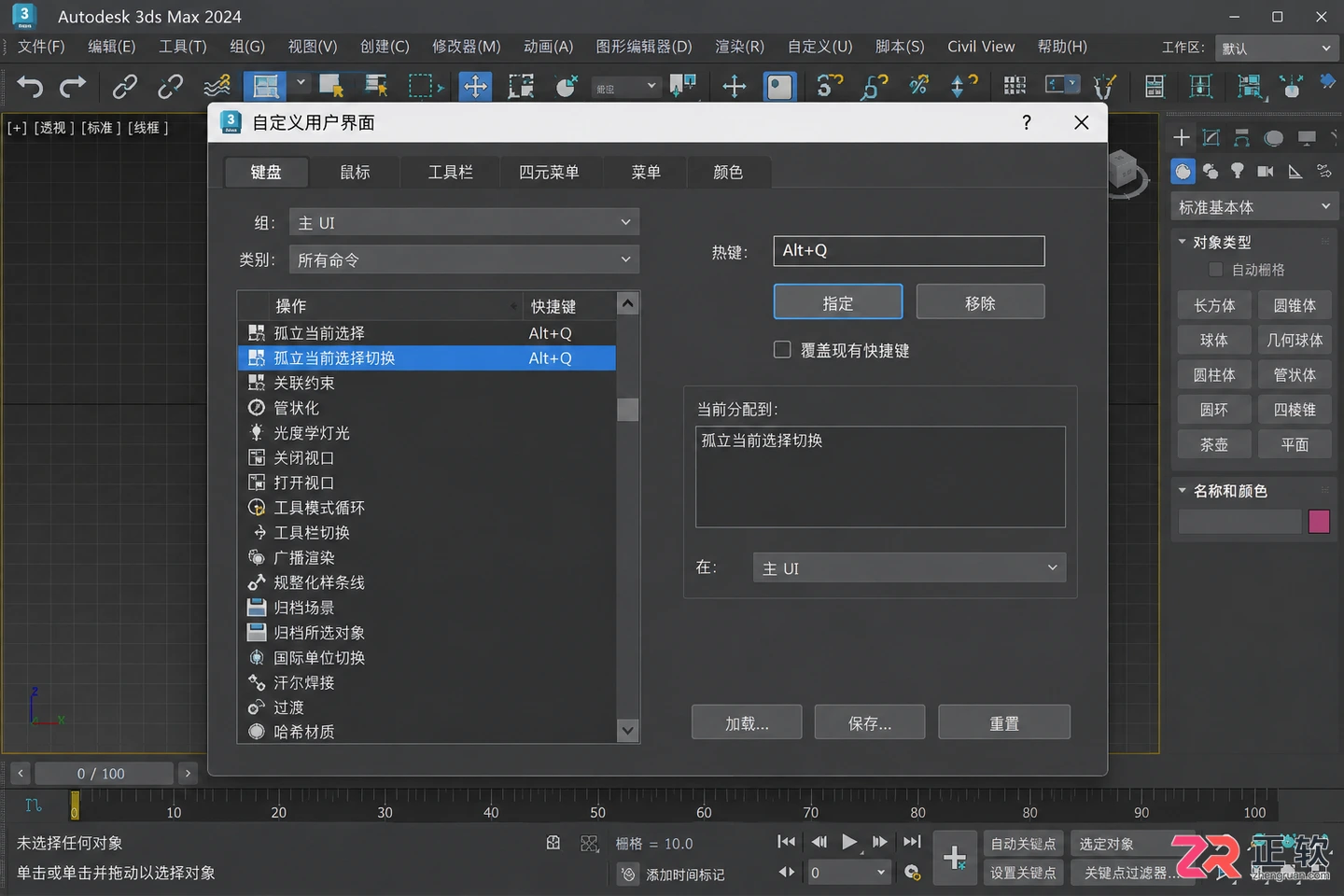The height and width of the screenshot is (896, 1344).
Task: Click the Angle Snap toggle icon
Action: (875, 87)
